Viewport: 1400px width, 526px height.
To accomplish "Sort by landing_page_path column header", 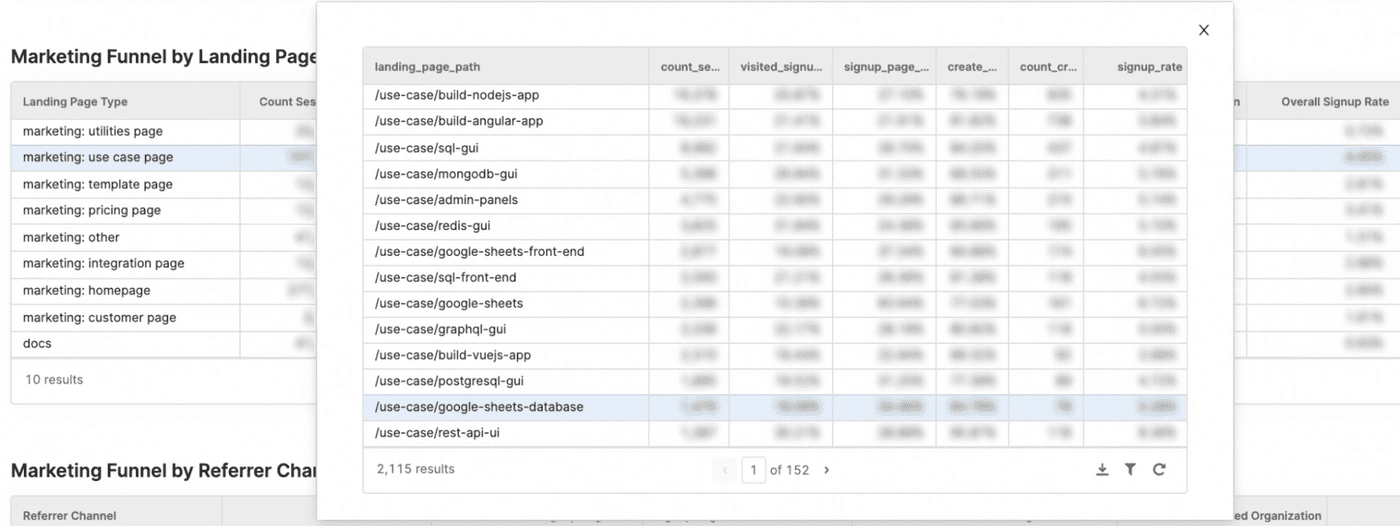I will 427,67.
